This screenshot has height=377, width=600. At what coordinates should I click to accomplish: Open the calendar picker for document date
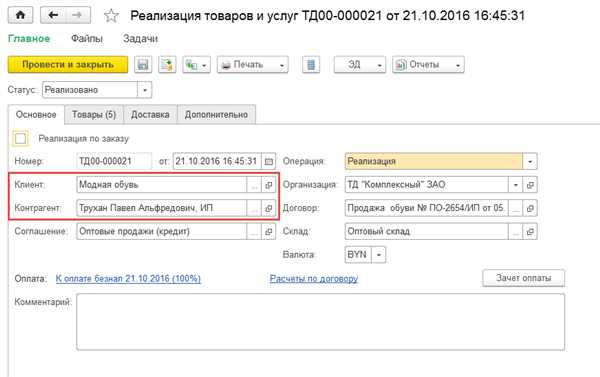point(269,161)
